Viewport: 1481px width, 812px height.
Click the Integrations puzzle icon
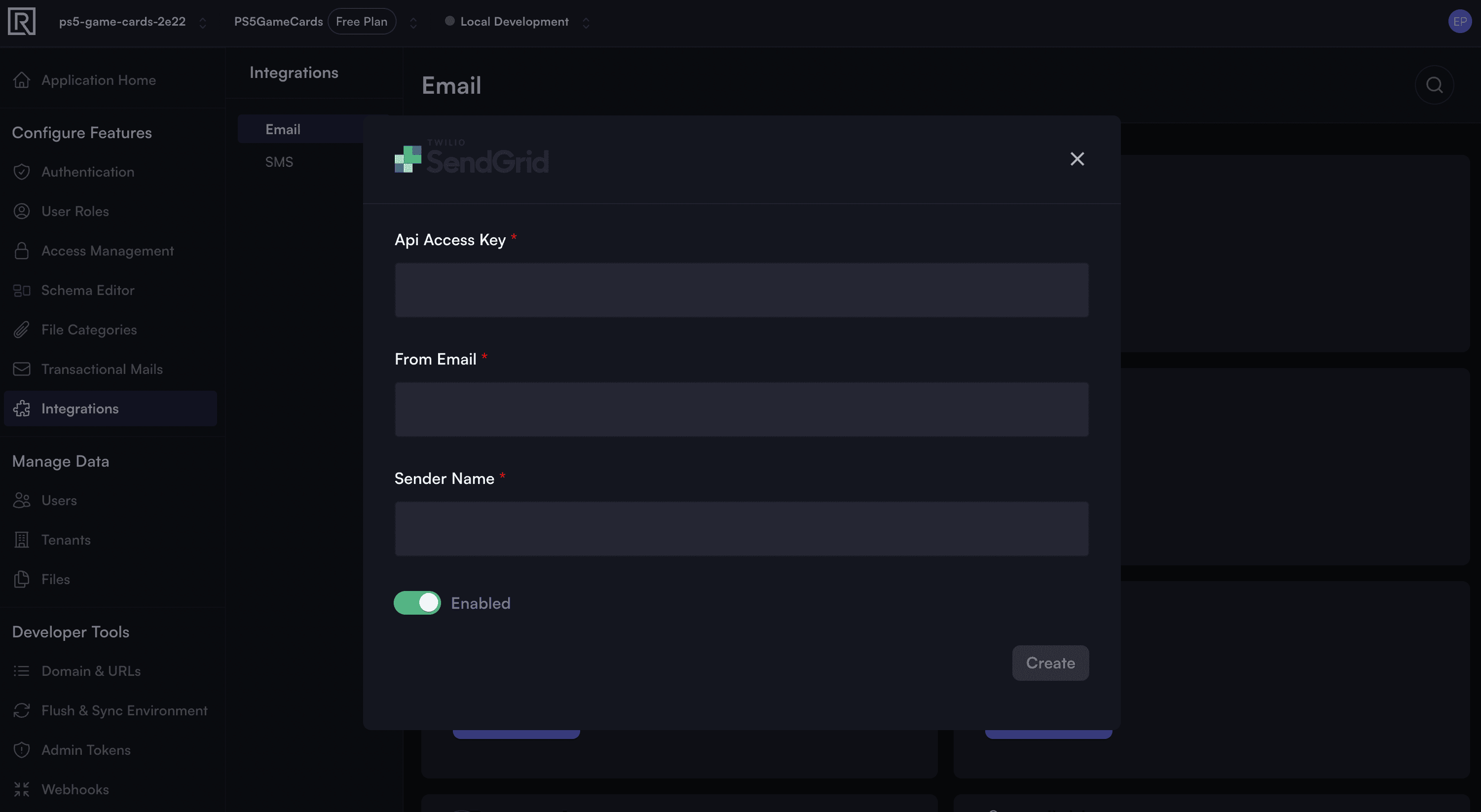pyautogui.click(x=22, y=409)
